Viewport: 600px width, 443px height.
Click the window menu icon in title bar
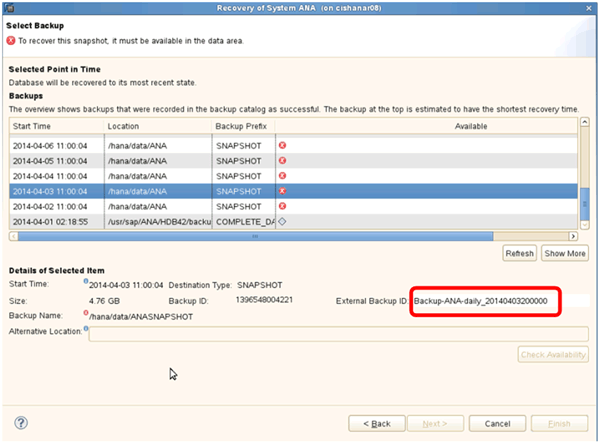point(9,8)
